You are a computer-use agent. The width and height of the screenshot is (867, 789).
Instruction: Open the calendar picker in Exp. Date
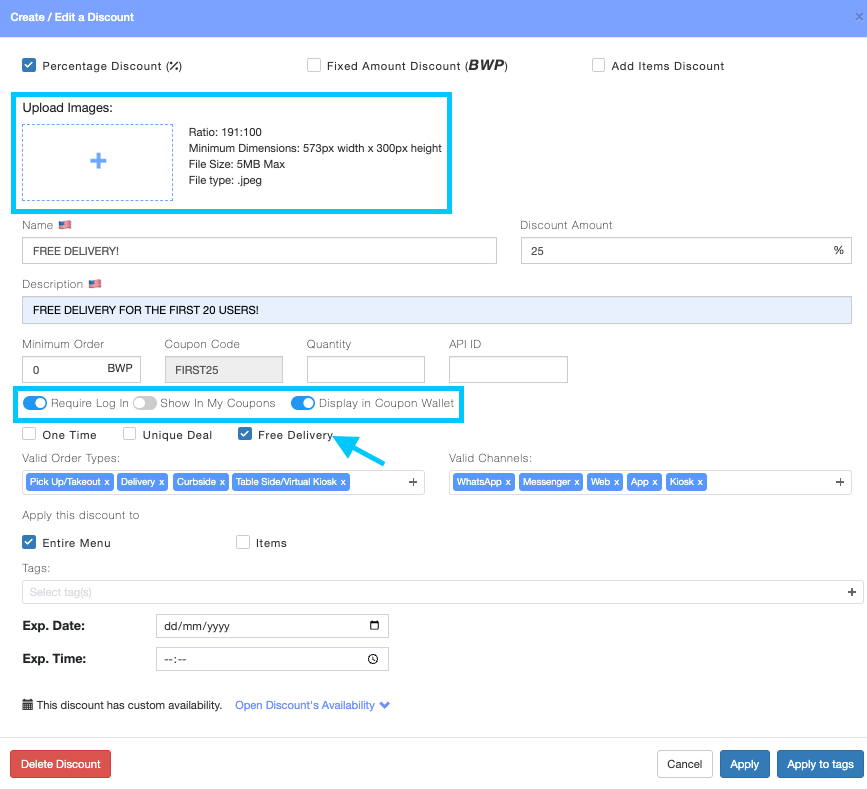tap(374, 625)
